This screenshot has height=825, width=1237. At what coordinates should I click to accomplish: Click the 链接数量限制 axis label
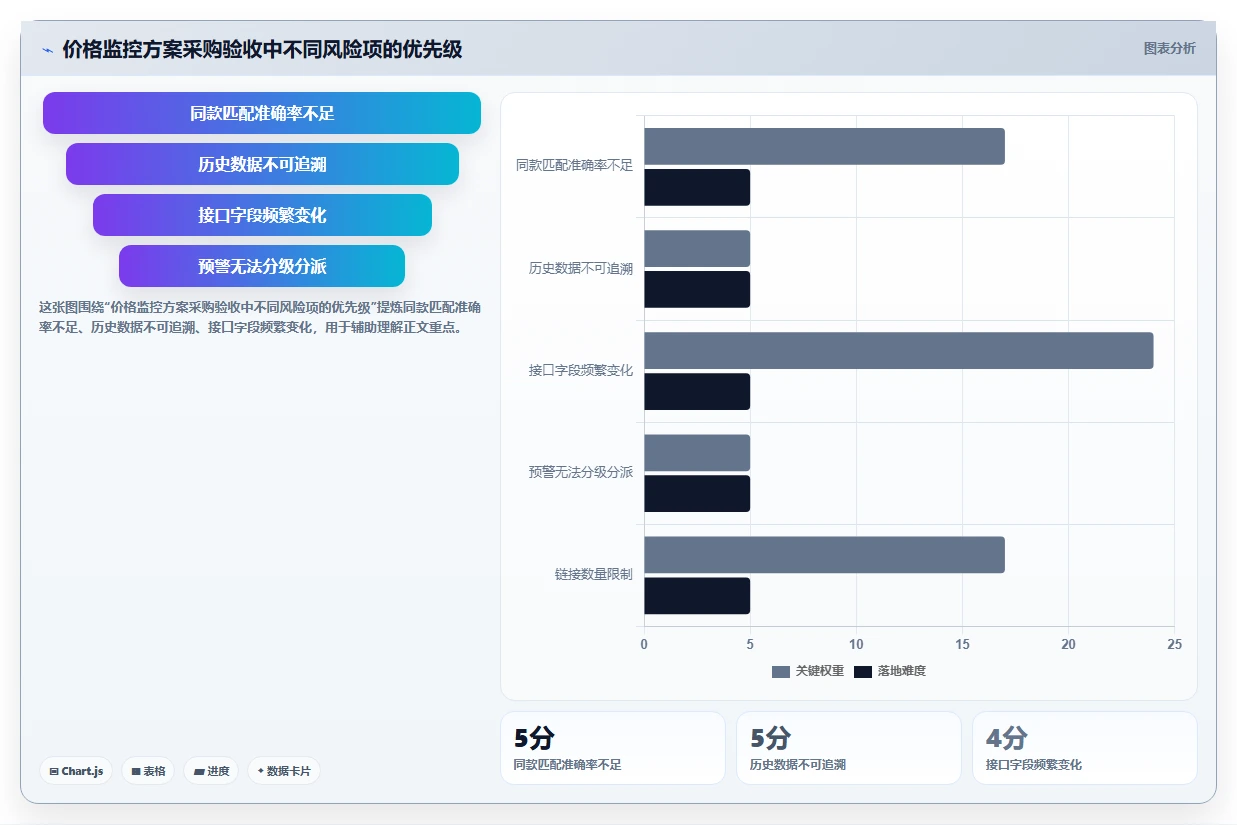[x=594, y=575]
